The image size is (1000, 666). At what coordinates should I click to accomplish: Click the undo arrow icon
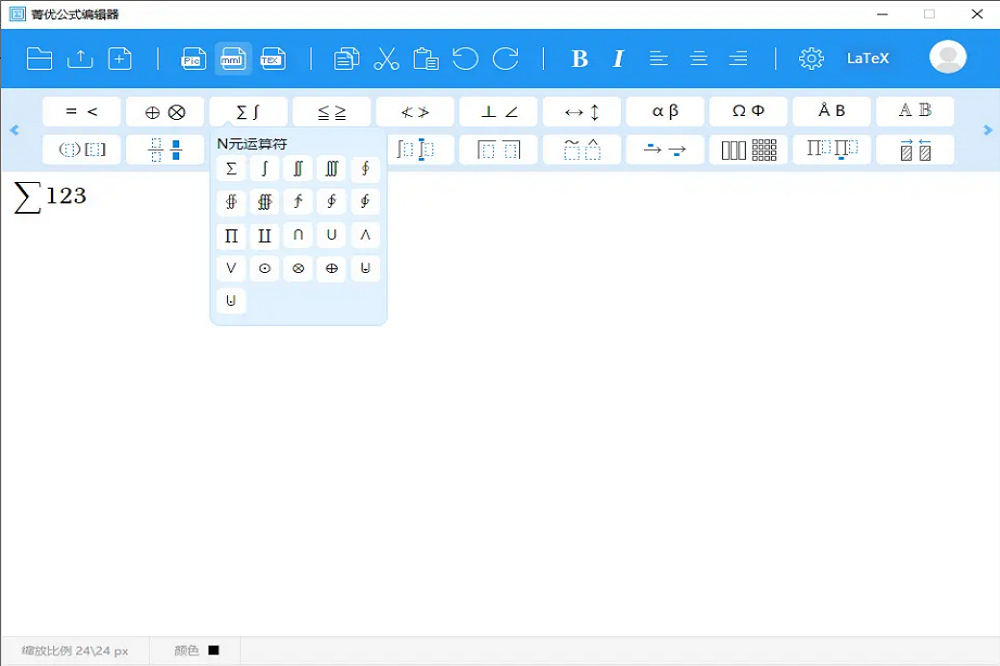click(465, 59)
